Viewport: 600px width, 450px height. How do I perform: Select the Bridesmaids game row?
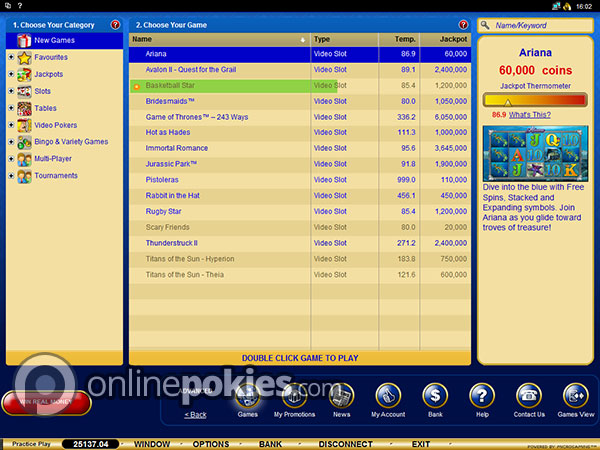point(300,101)
